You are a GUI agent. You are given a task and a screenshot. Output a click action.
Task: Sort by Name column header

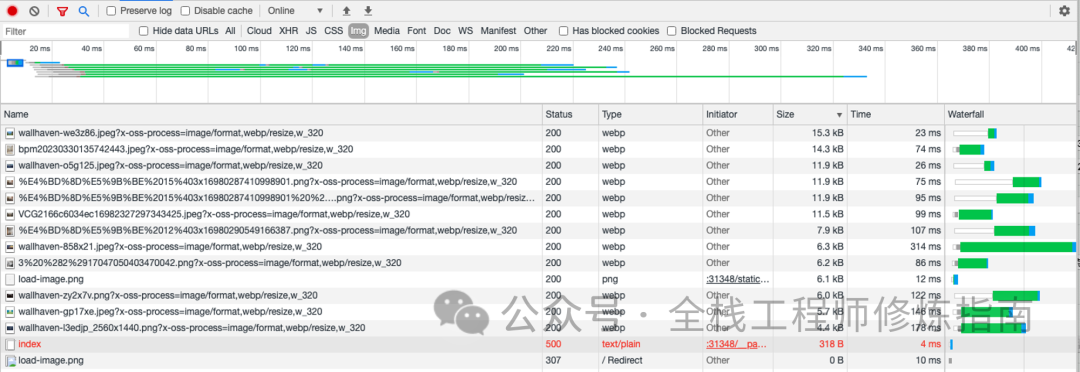(272, 114)
